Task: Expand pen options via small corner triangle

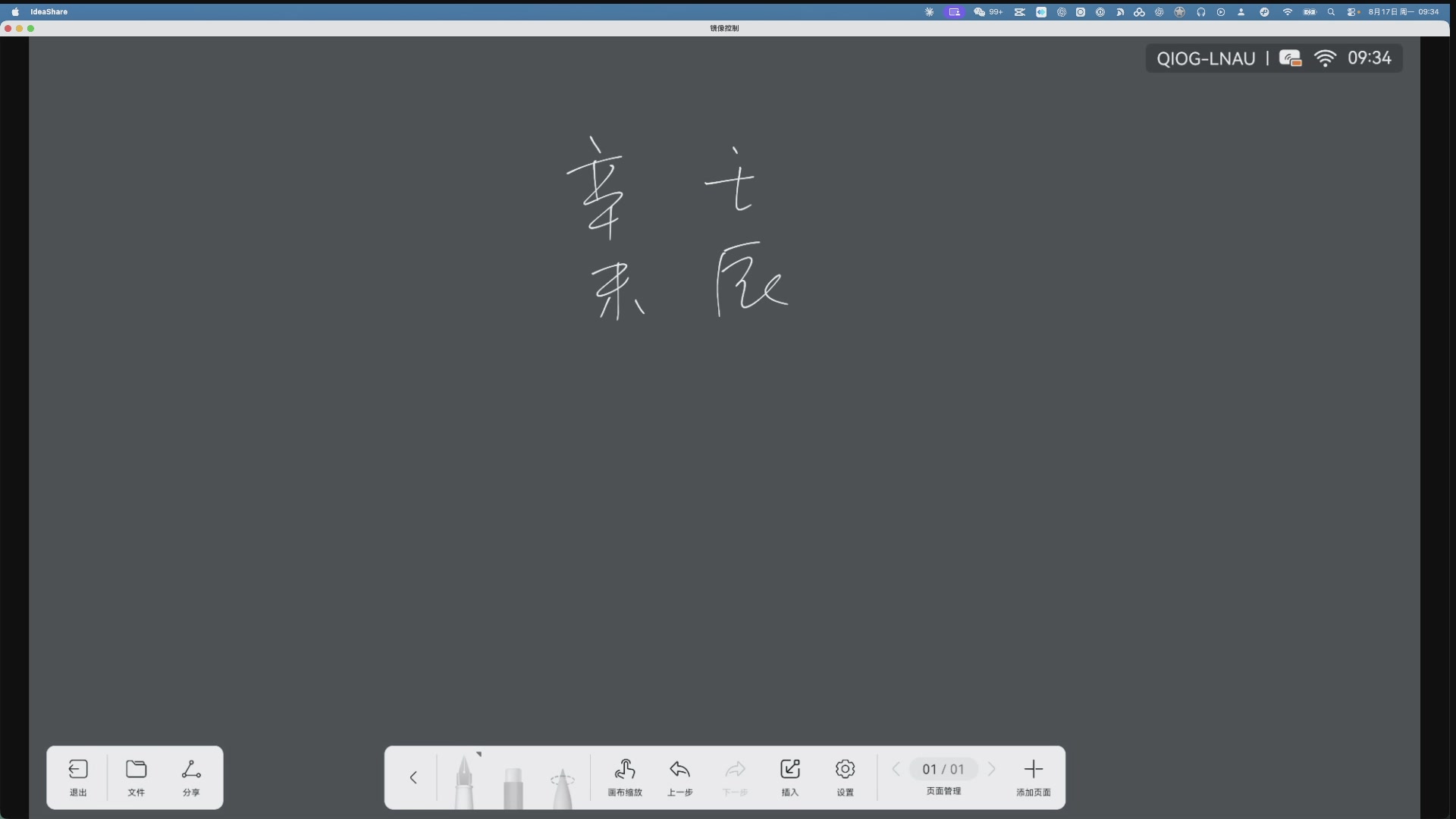Action: coord(479,755)
